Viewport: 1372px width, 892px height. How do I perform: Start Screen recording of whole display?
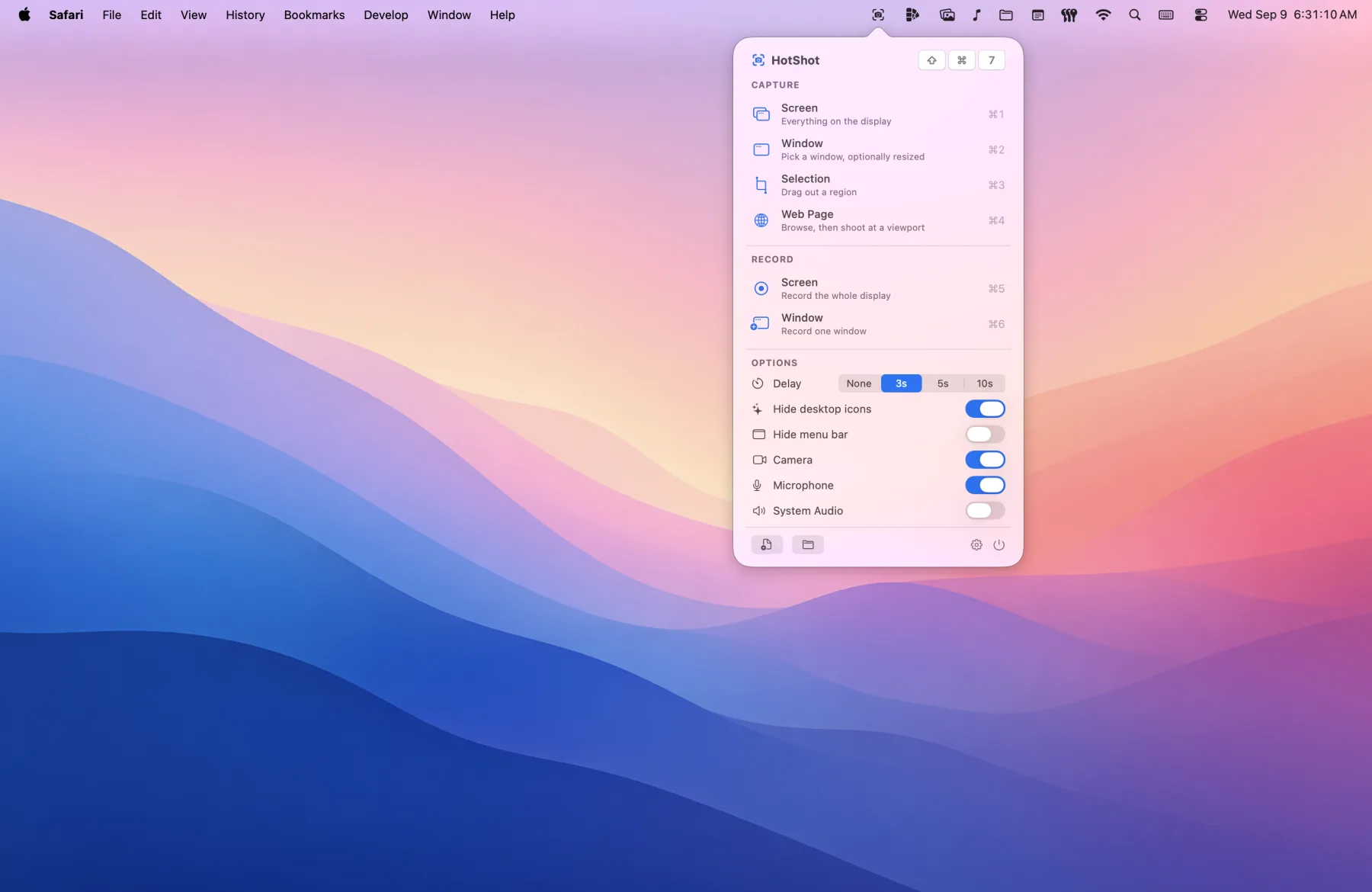pyautogui.click(x=878, y=288)
